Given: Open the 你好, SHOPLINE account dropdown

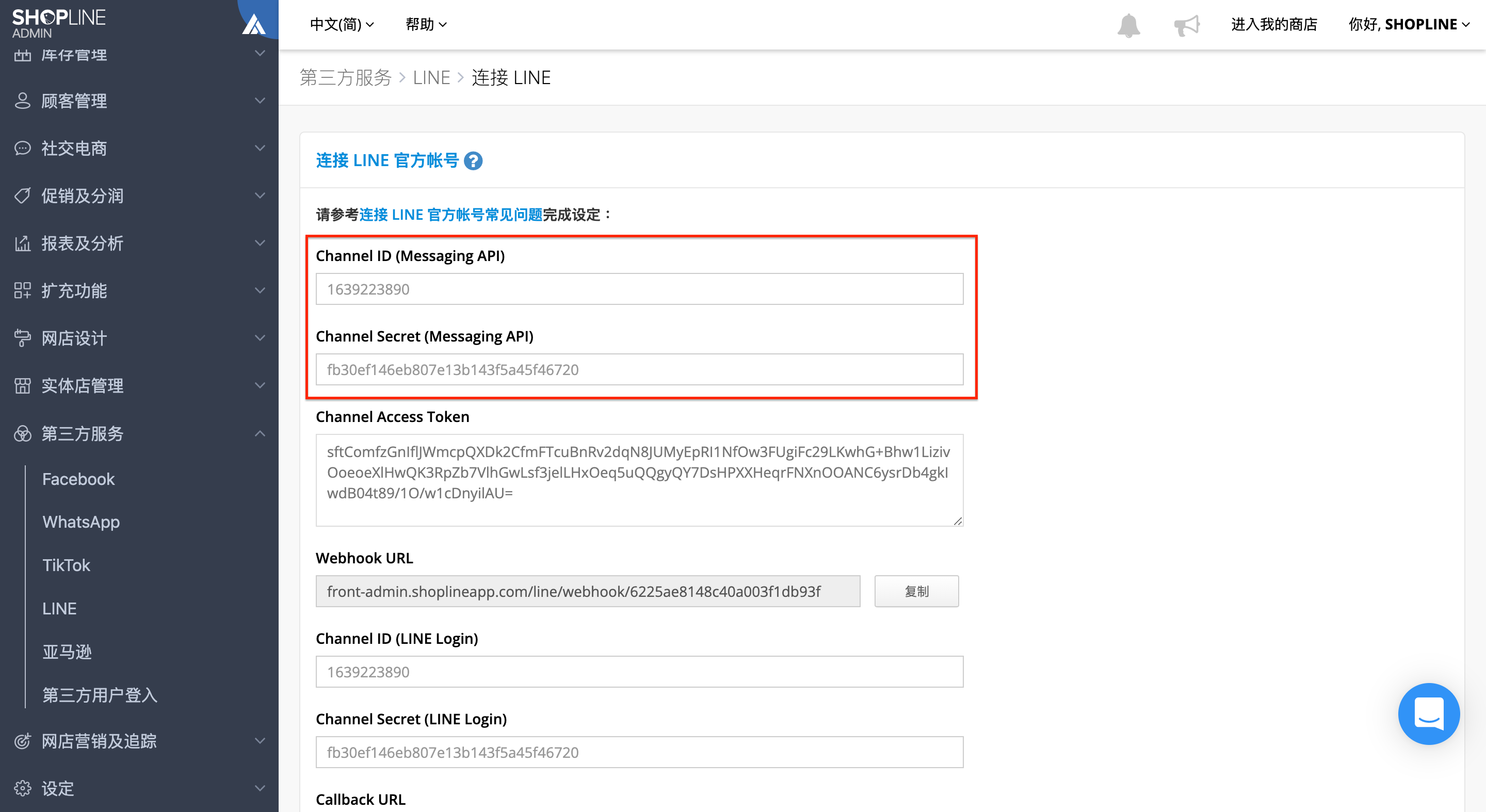Looking at the screenshot, I should tap(1409, 24).
